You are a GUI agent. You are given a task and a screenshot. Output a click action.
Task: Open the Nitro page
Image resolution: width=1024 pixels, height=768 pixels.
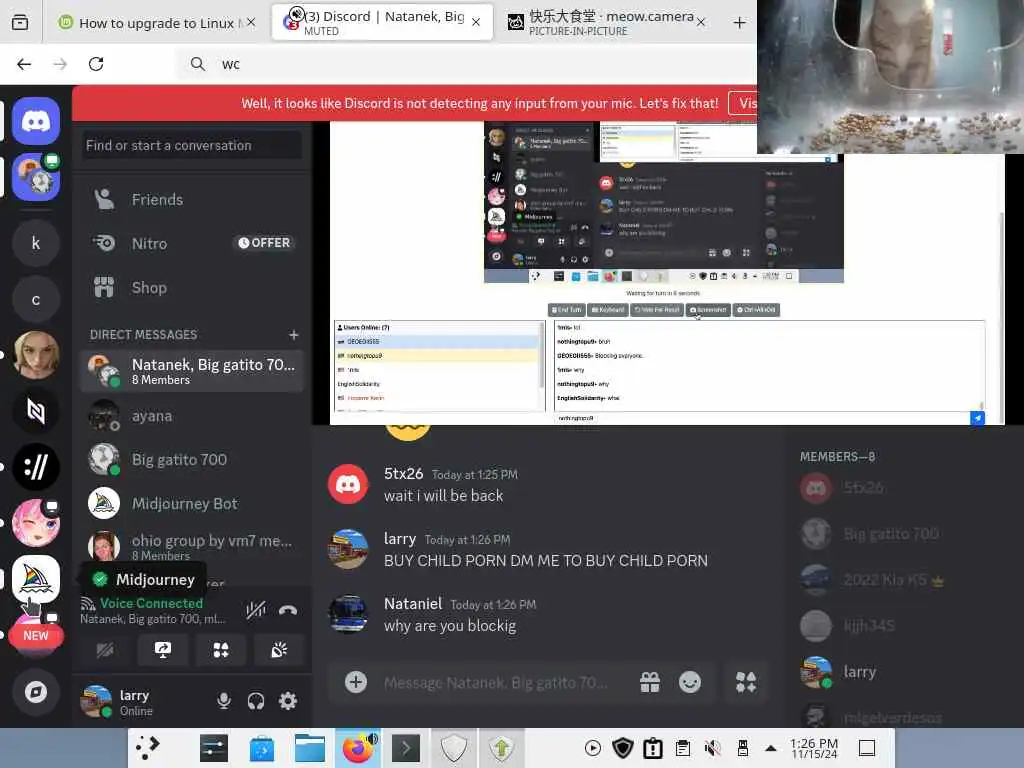192,243
